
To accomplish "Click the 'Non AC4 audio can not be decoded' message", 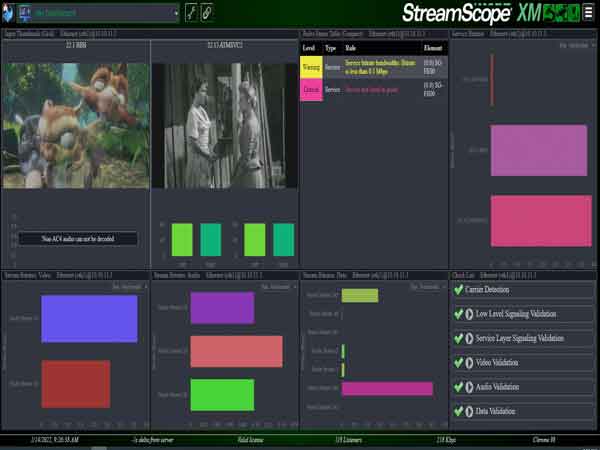I will pyautogui.click(x=78, y=239).
